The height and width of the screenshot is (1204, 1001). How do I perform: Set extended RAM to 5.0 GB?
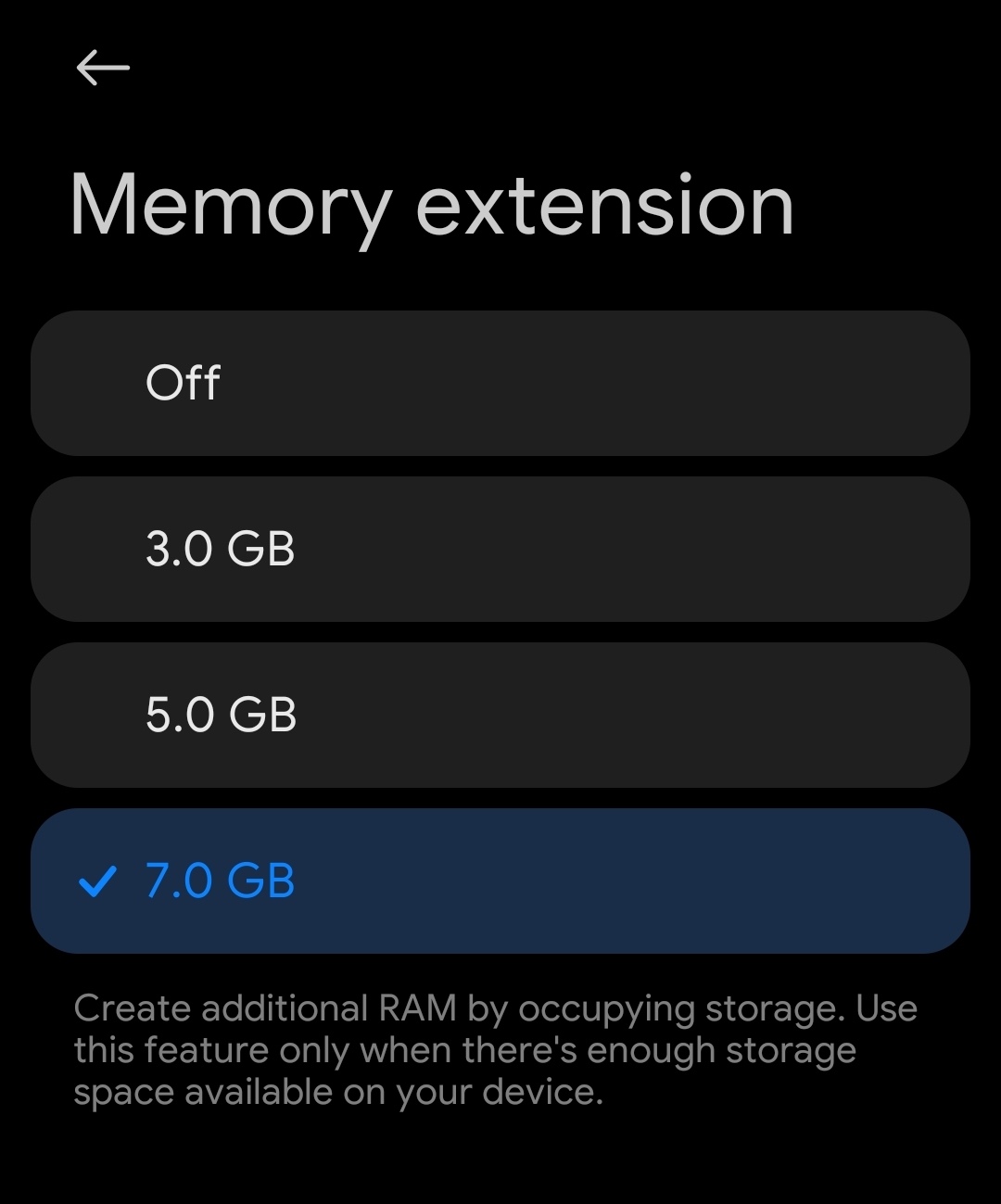tap(500, 715)
